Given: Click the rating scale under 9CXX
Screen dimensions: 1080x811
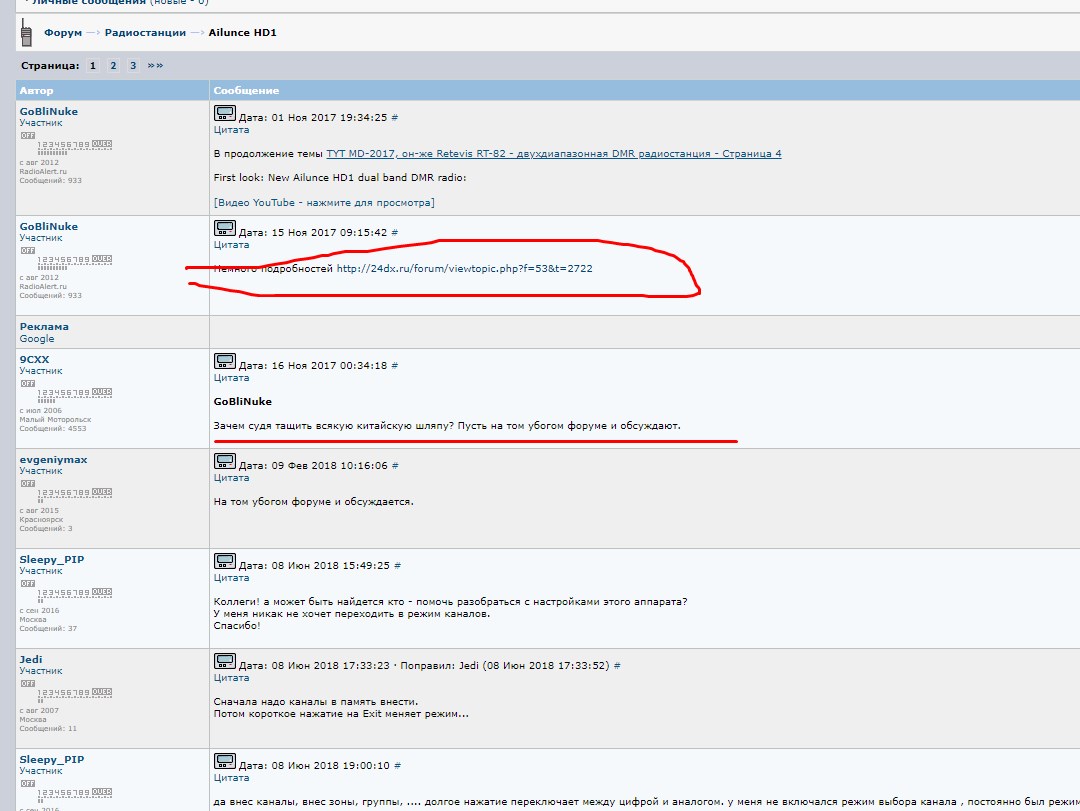Looking at the screenshot, I should (x=74, y=395).
